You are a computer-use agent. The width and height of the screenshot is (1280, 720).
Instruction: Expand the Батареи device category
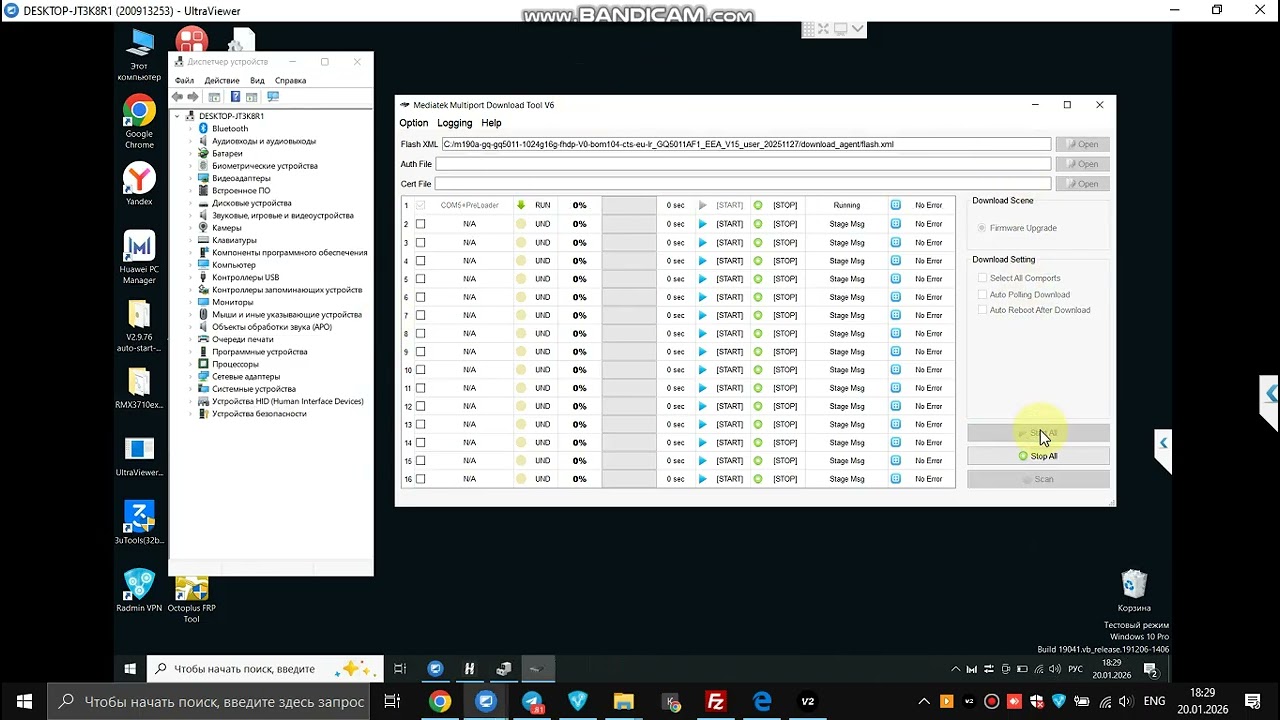pyautogui.click(x=190, y=154)
